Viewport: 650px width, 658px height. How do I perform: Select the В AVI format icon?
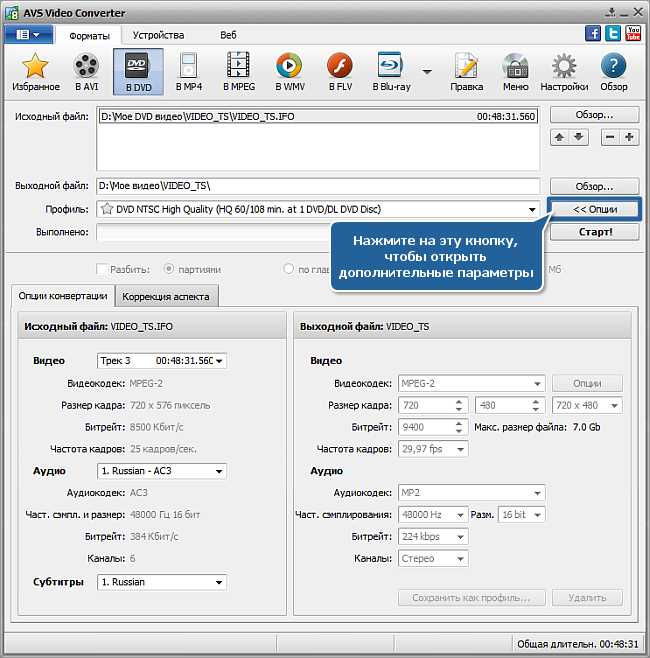[x=86, y=71]
